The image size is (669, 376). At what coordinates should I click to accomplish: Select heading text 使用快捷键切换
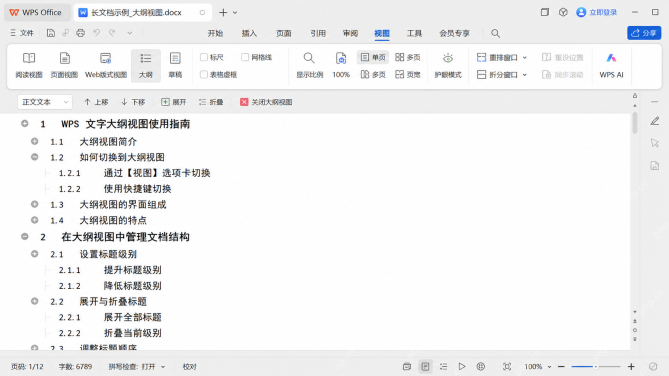pos(137,189)
